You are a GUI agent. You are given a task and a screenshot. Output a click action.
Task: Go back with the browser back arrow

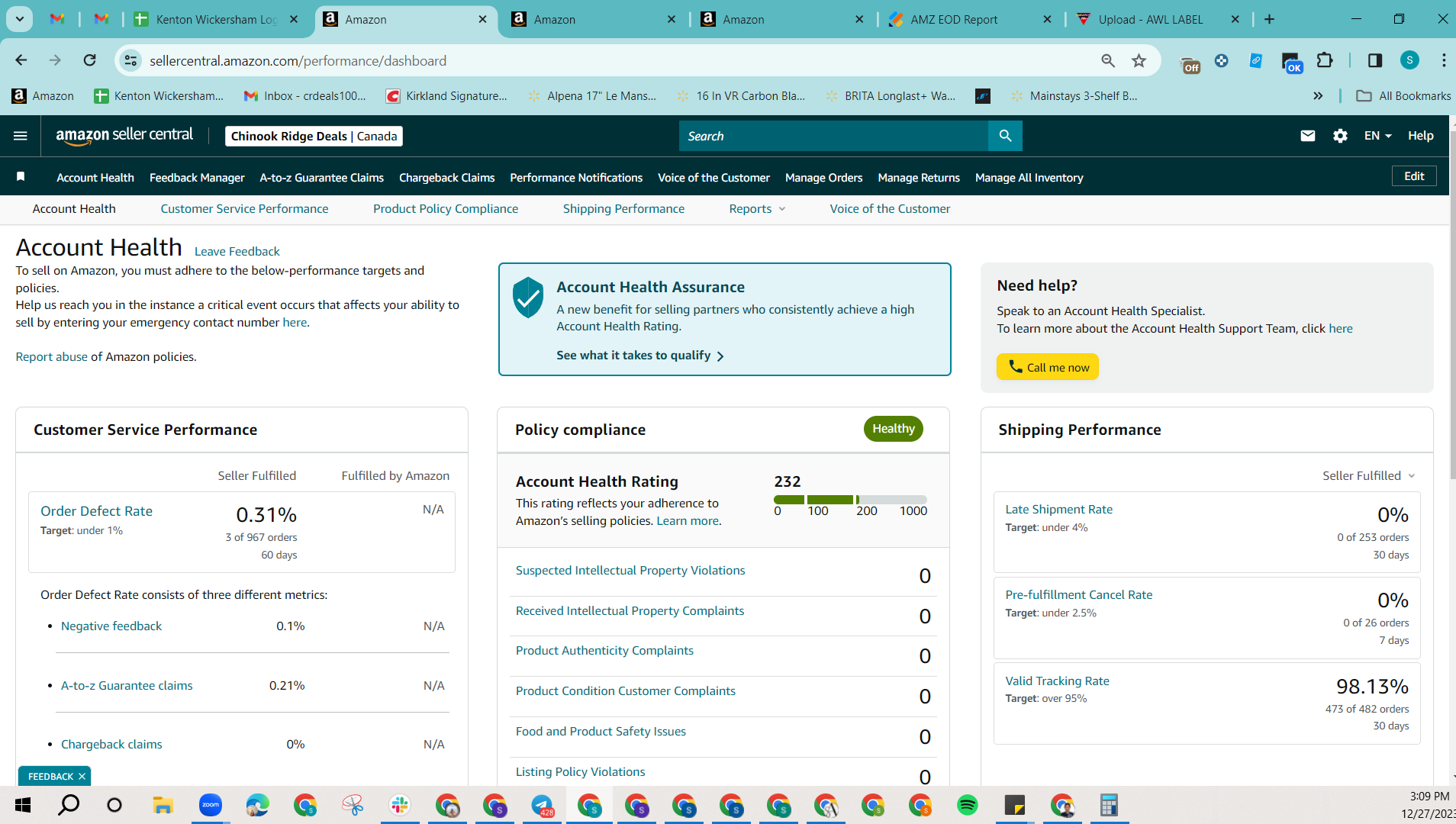click(21, 60)
